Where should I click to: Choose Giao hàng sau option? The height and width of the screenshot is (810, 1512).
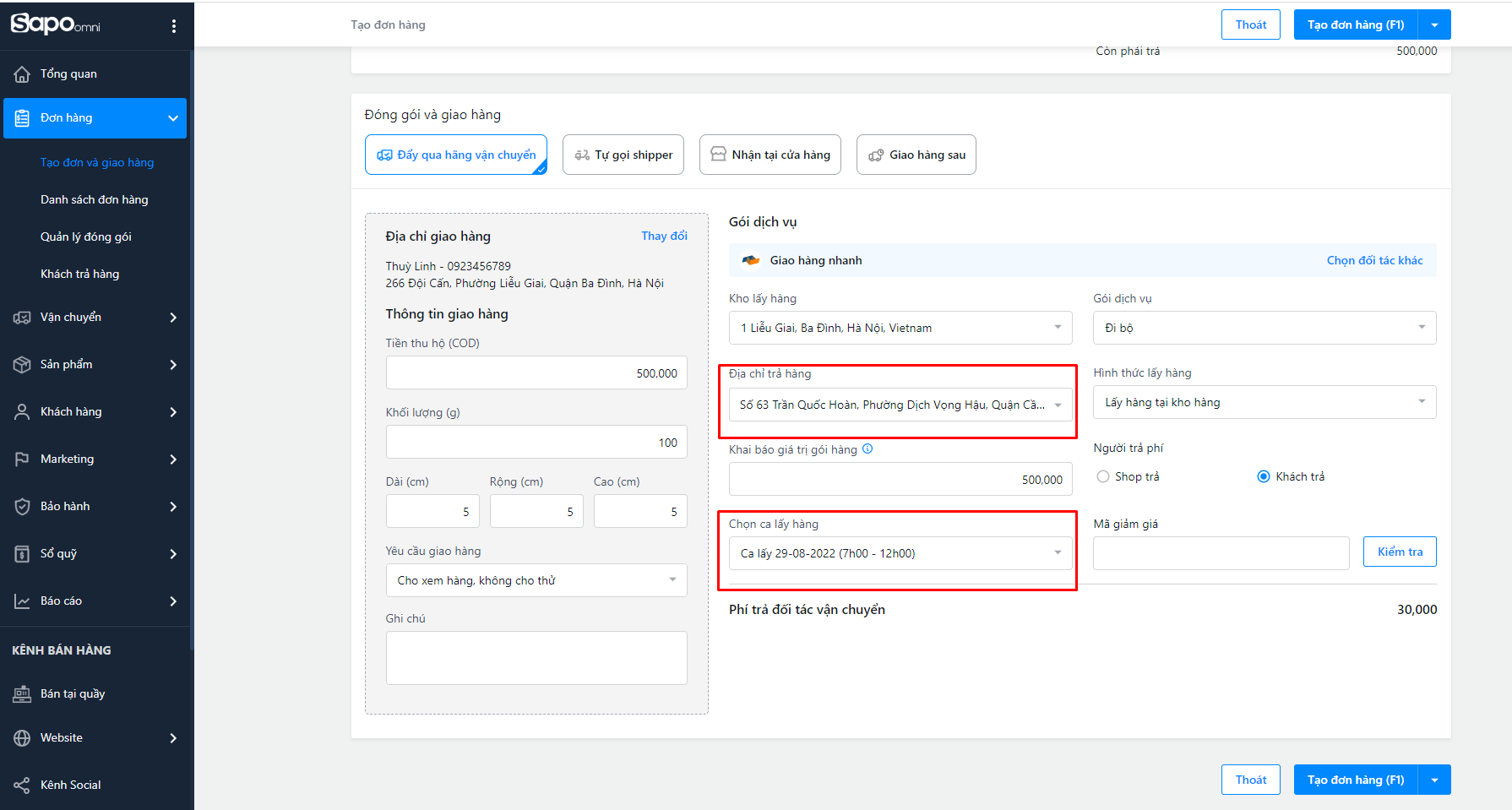pyautogui.click(x=916, y=155)
